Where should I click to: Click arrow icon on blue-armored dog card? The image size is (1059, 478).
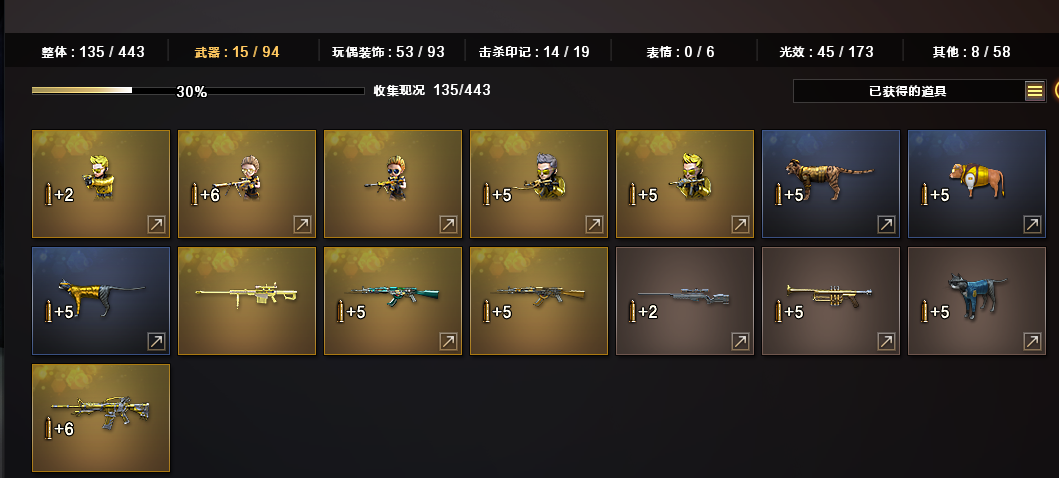click(1031, 342)
